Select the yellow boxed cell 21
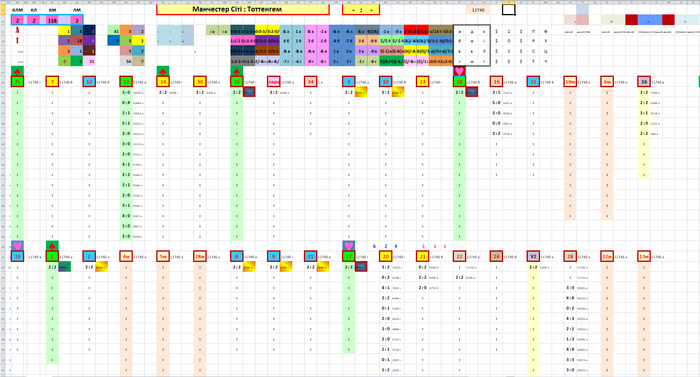This screenshot has height=377, width=700. (422, 256)
